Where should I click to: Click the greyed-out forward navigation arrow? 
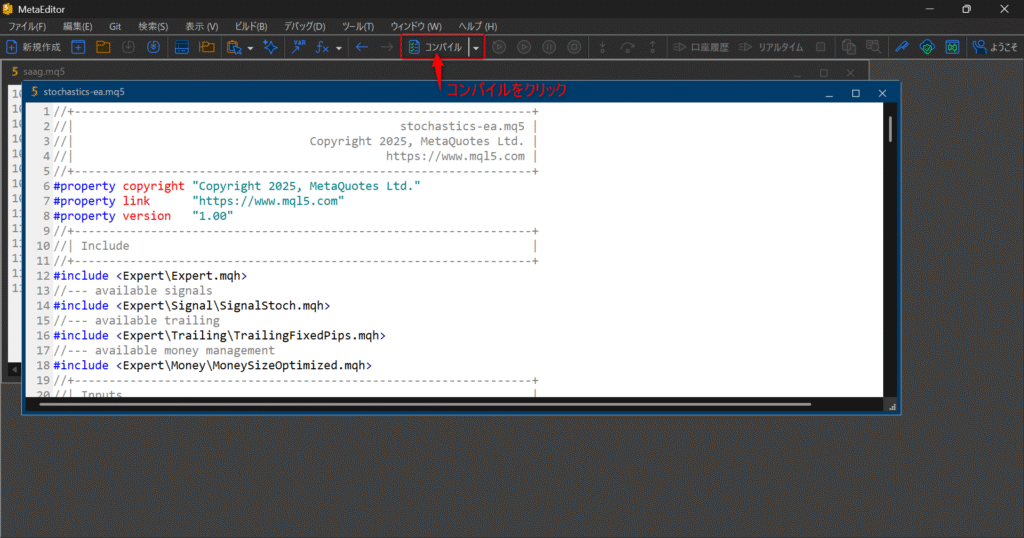pos(387,47)
